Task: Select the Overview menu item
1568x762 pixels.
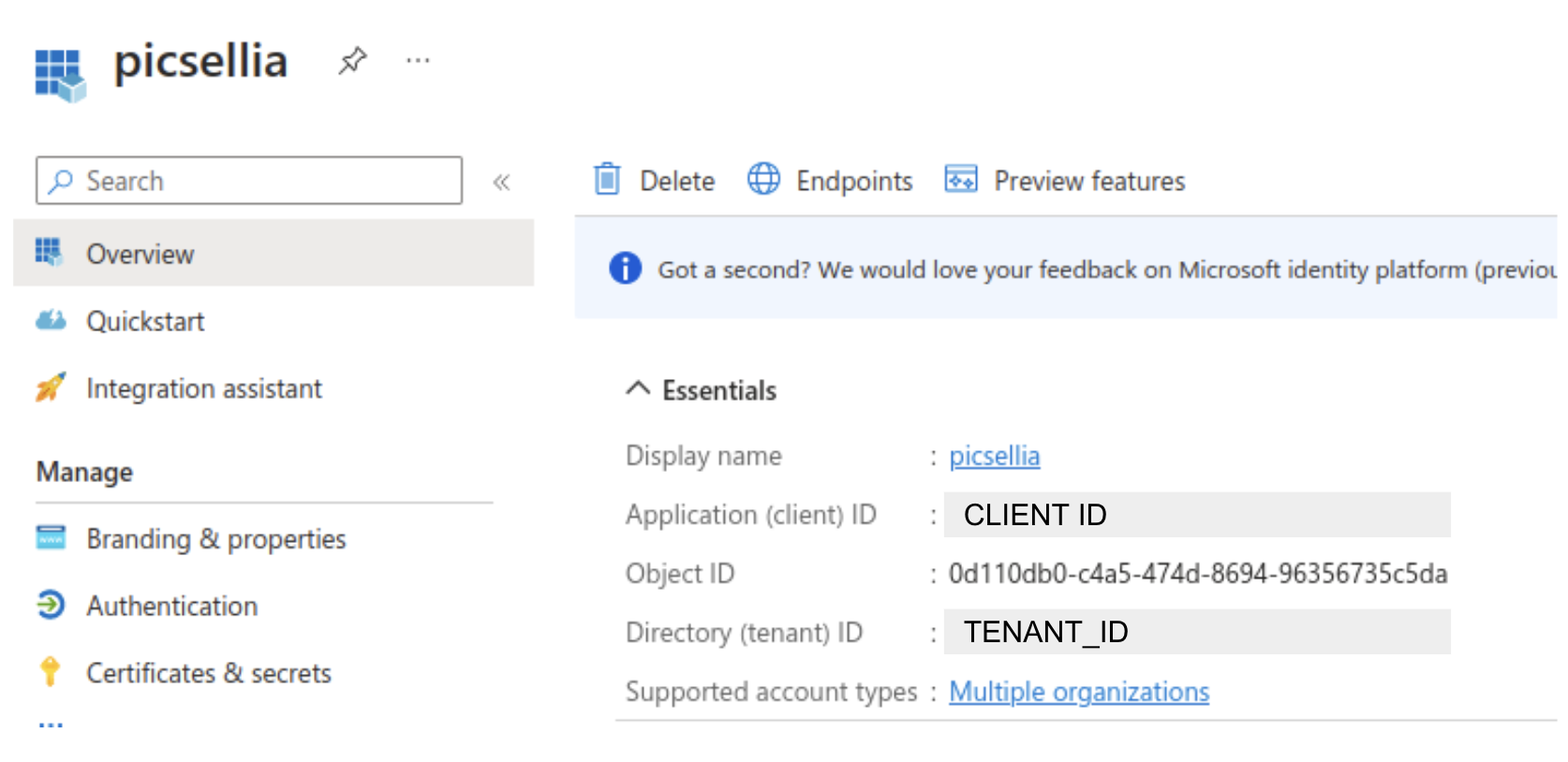Action: (274, 253)
